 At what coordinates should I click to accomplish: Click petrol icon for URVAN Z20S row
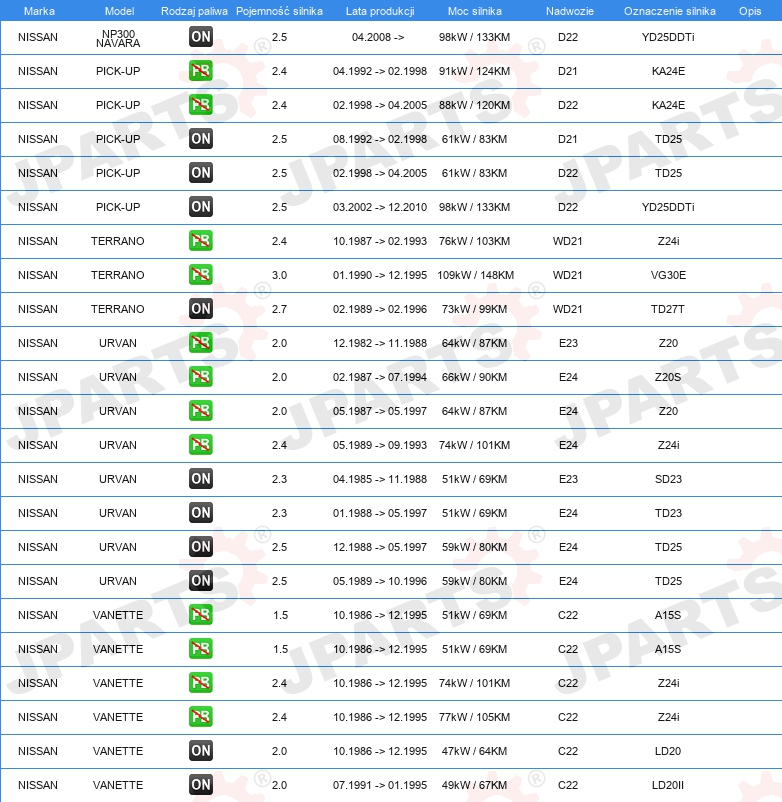pyautogui.click(x=200, y=377)
